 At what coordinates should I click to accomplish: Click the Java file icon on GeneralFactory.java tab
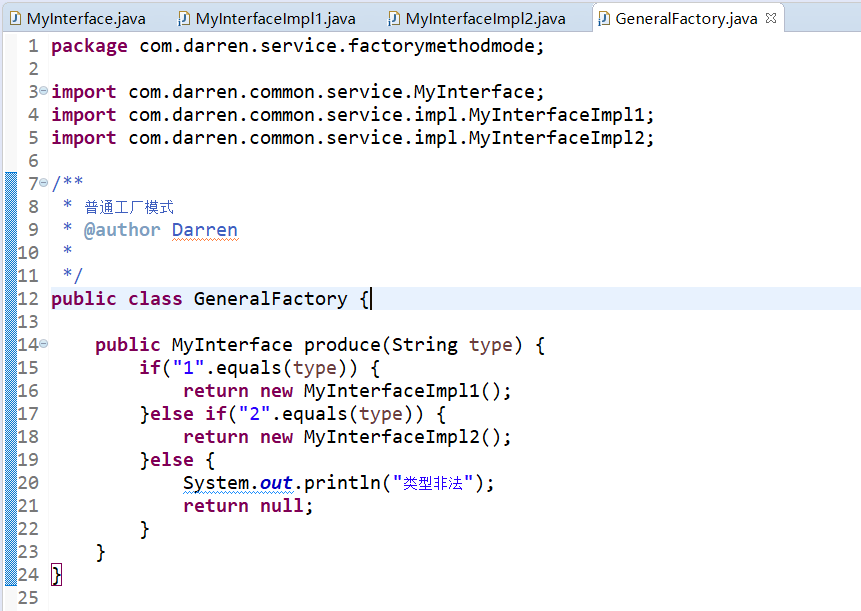click(603, 19)
